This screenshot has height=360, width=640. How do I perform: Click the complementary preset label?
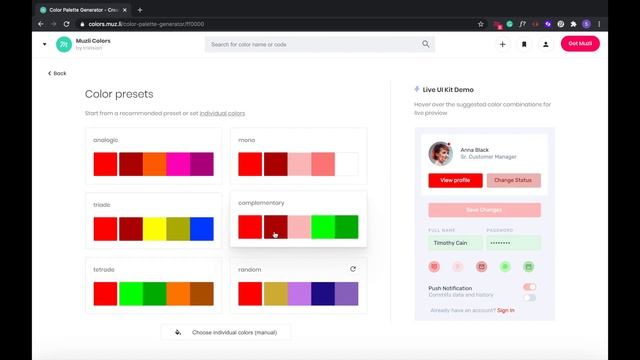(x=261, y=203)
